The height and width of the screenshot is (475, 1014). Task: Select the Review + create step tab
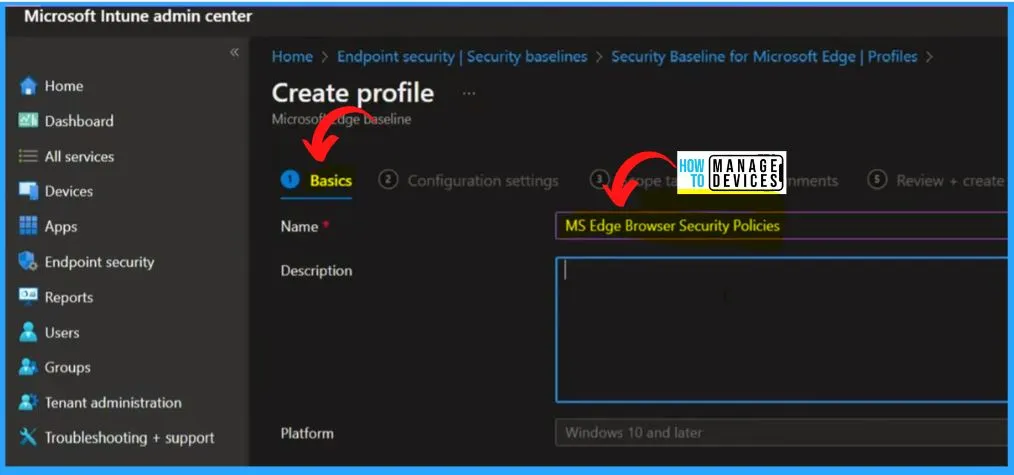(x=936, y=181)
